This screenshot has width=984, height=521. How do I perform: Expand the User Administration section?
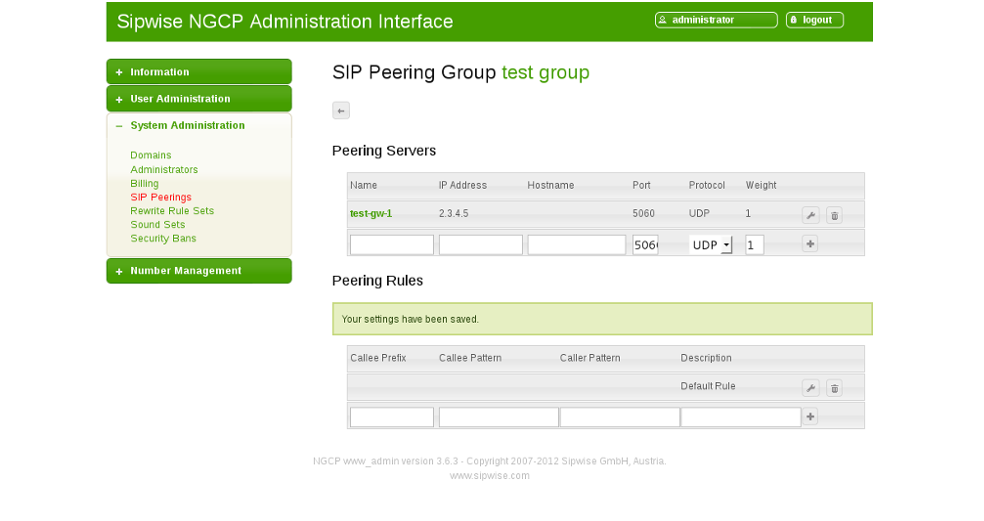[x=199, y=99]
